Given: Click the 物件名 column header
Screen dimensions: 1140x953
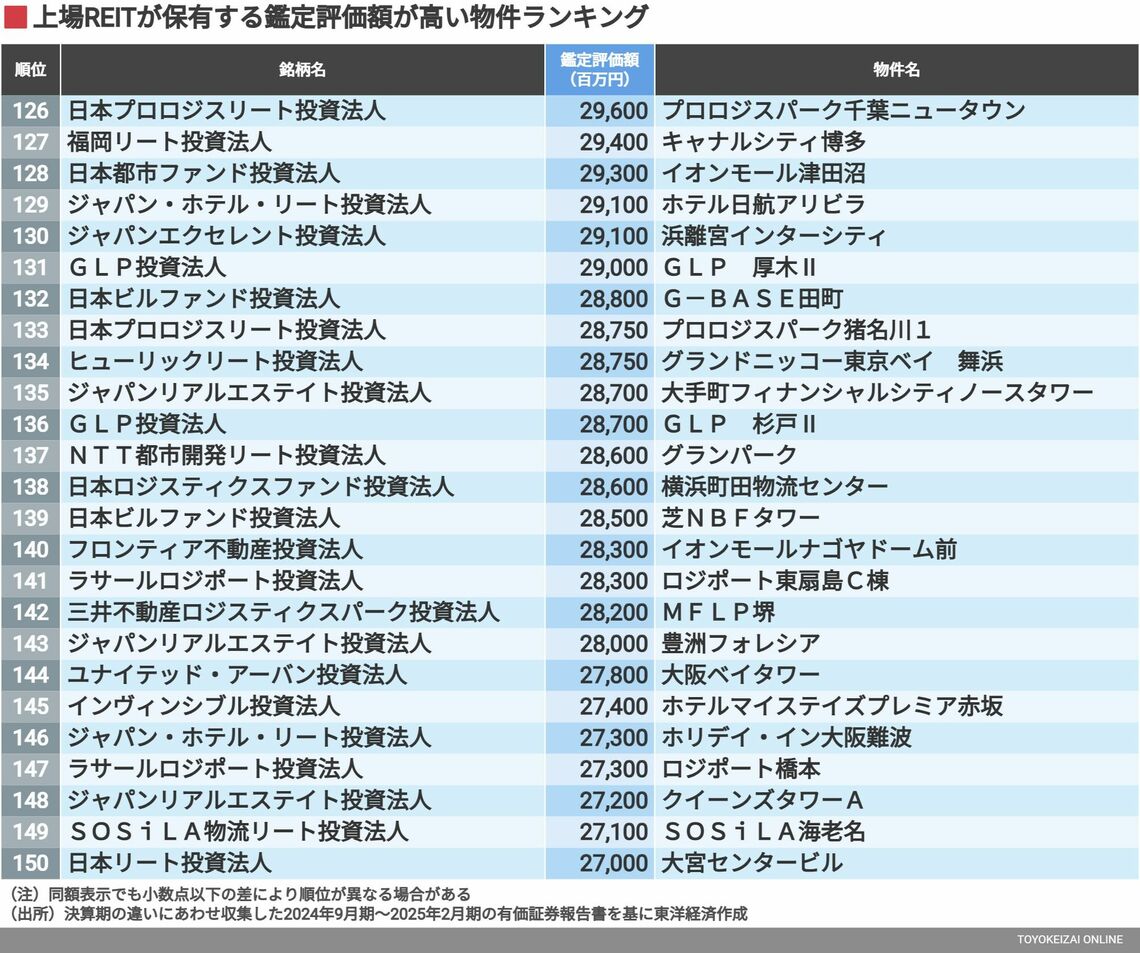Looking at the screenshot, I should 896,70.
